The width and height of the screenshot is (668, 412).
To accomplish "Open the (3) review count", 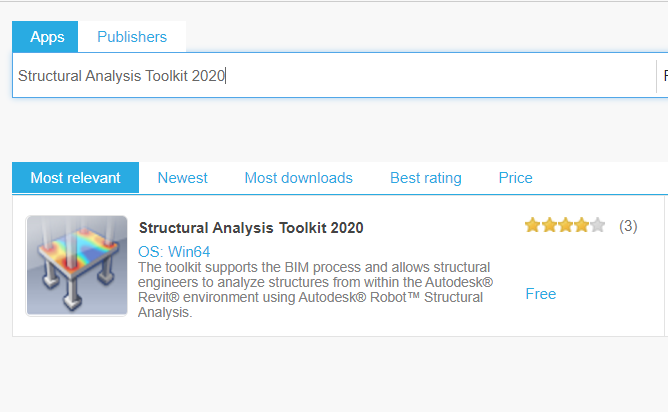I will pyautogui.click(x=628, y=226).
